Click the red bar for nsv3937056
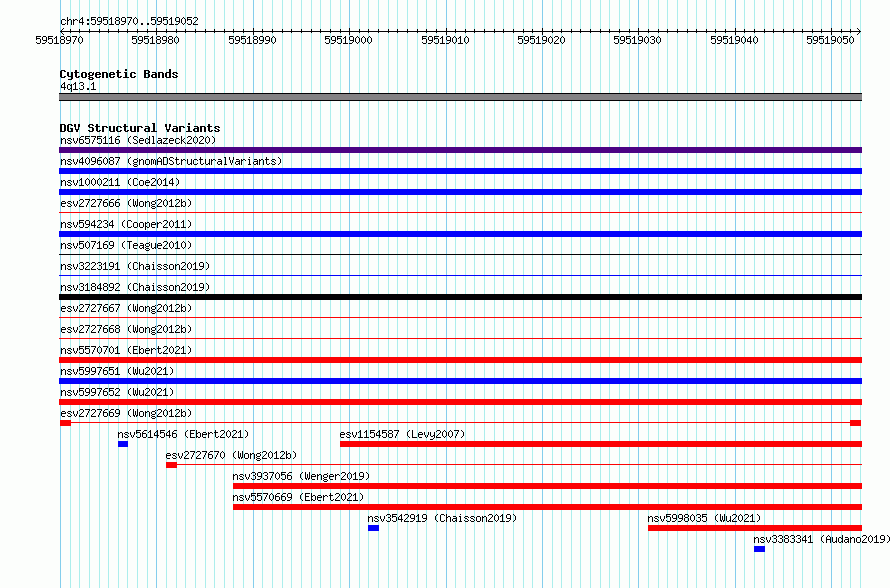The image size is (890, 588). pyautogui.click(x=548, y=486)
